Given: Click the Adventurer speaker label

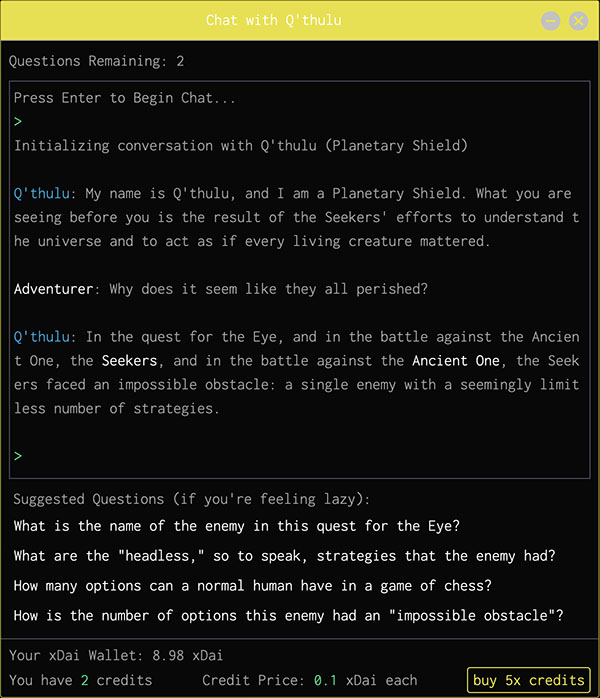Looking at the screenshot, I should coord(53,289).
